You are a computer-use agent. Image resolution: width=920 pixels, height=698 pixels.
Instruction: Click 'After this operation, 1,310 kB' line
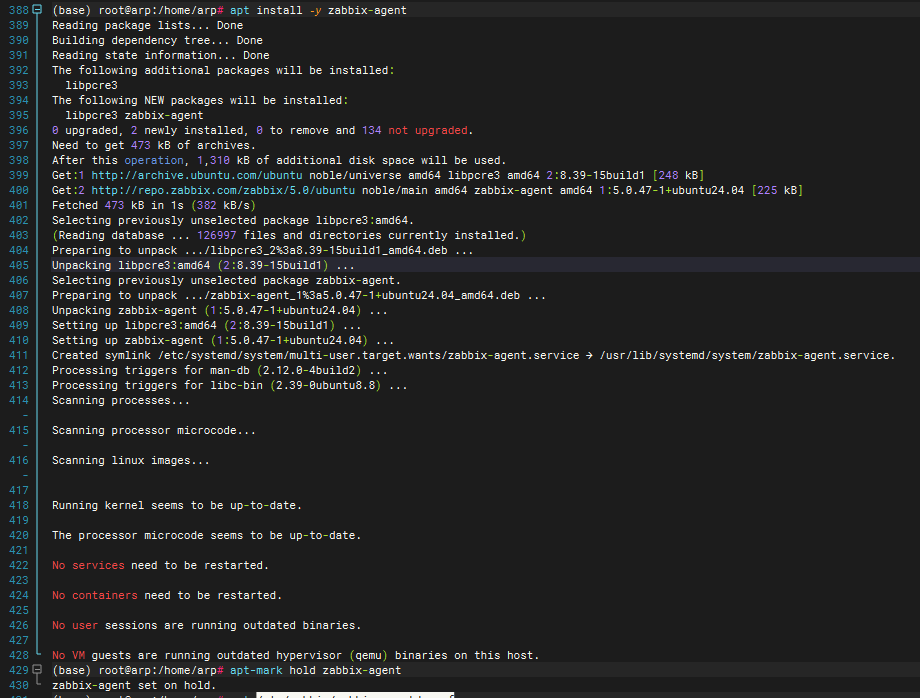point(279,160)
